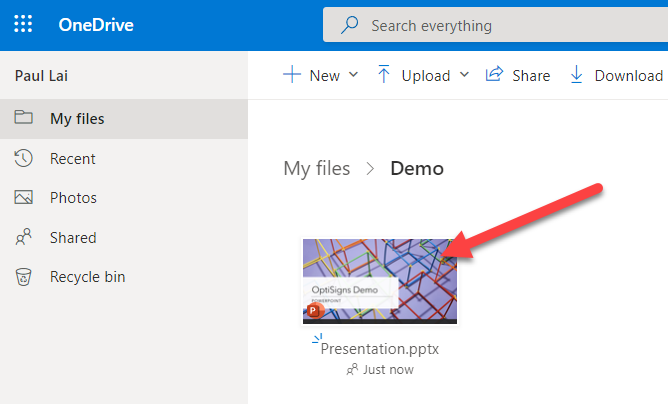Image resolution: width=668 pixels, height=404 pixels.
Task: Open the OptiSigns Demo presentation thumbnail
Action: coord(380,281)
